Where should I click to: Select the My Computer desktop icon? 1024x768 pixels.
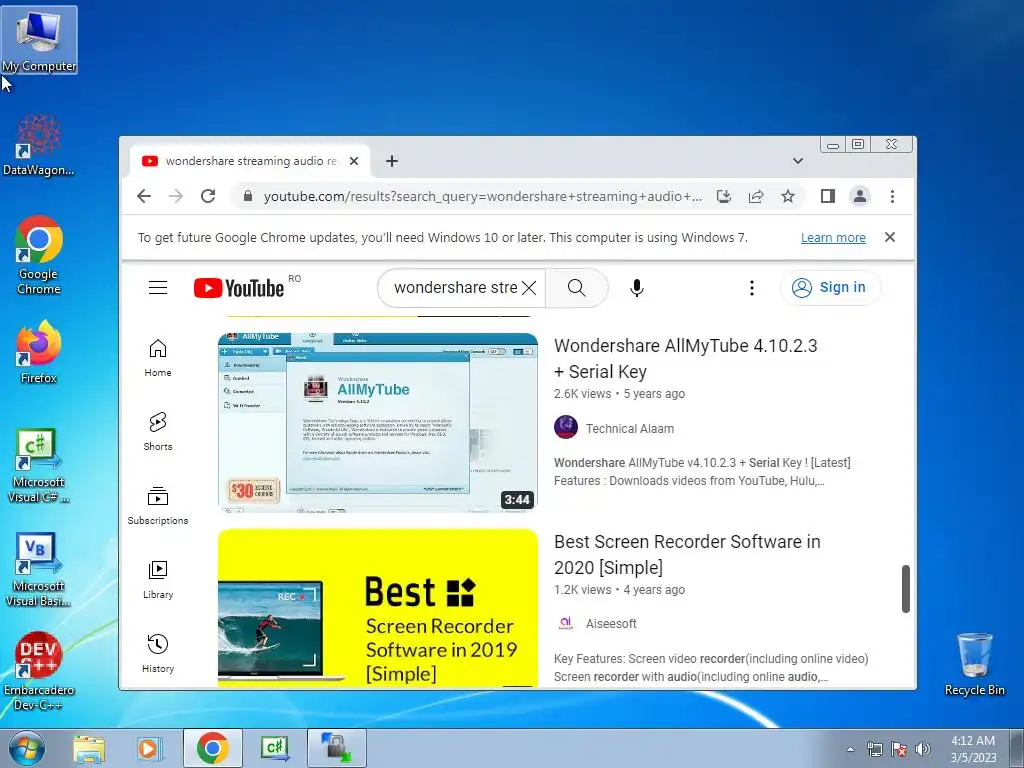tap(39, 40)
